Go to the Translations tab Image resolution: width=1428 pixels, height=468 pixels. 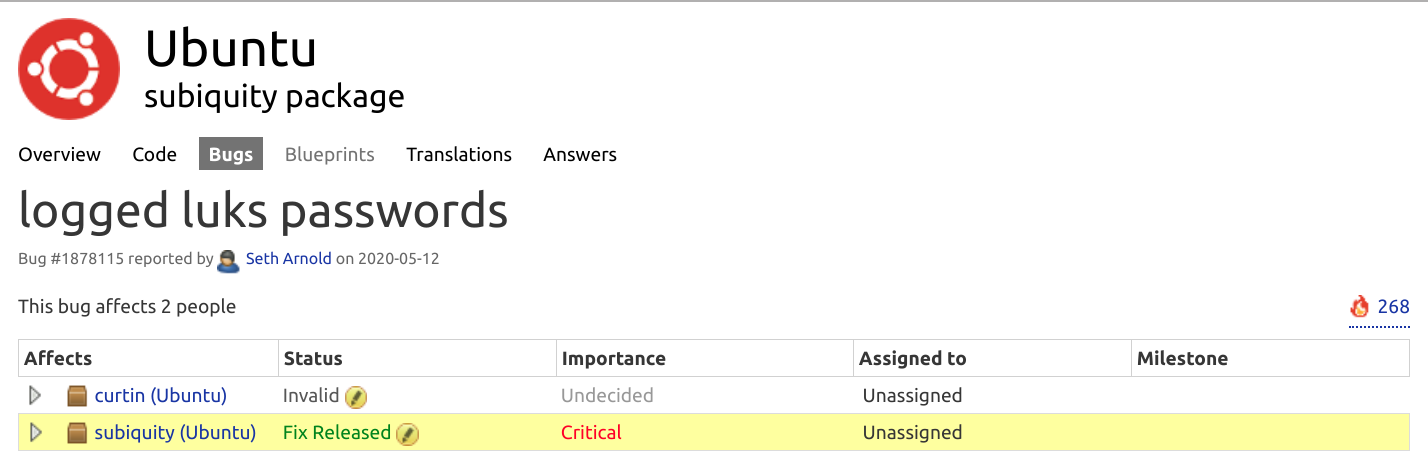(459, 154)
